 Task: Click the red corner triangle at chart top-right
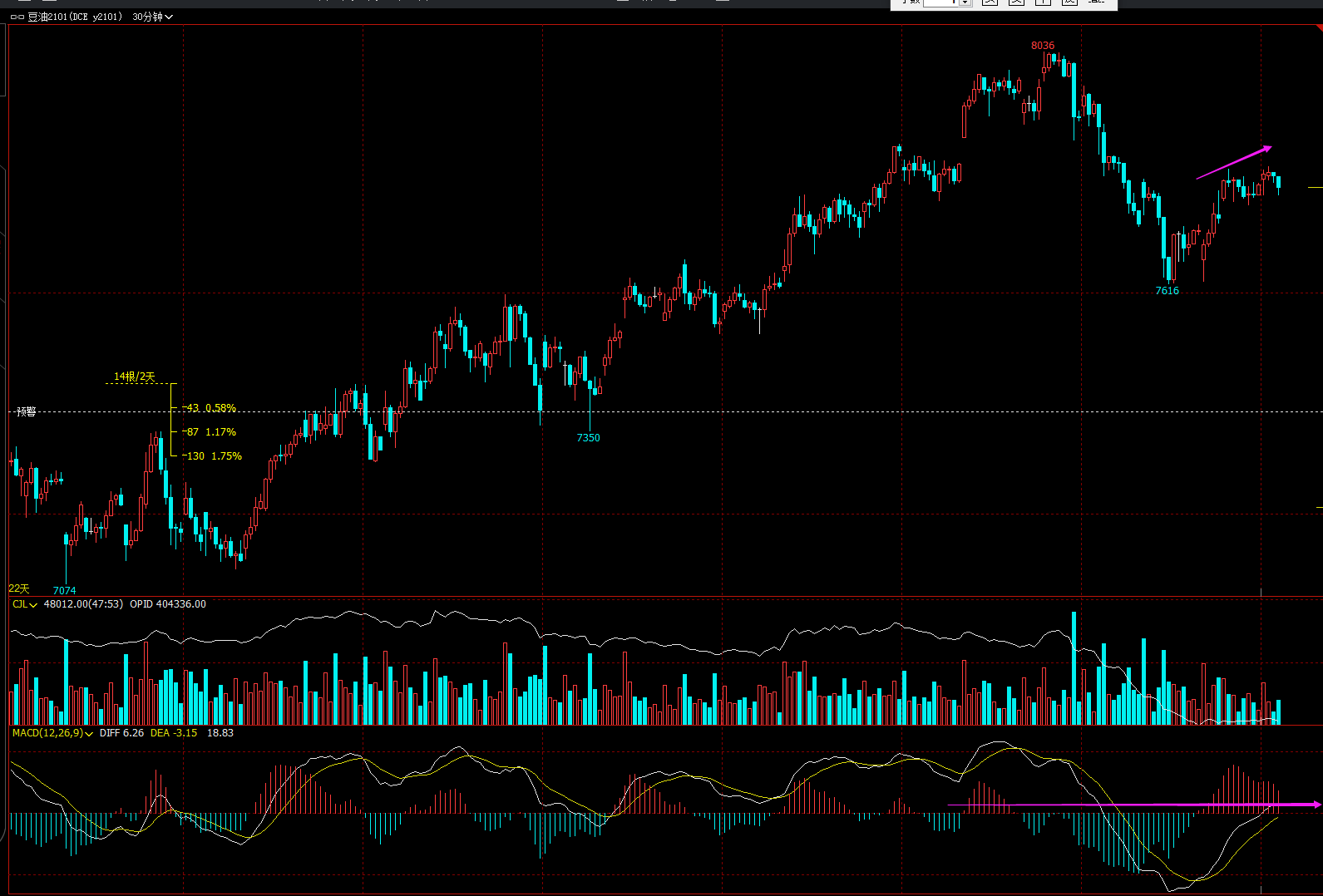[x=1319, y=27]
